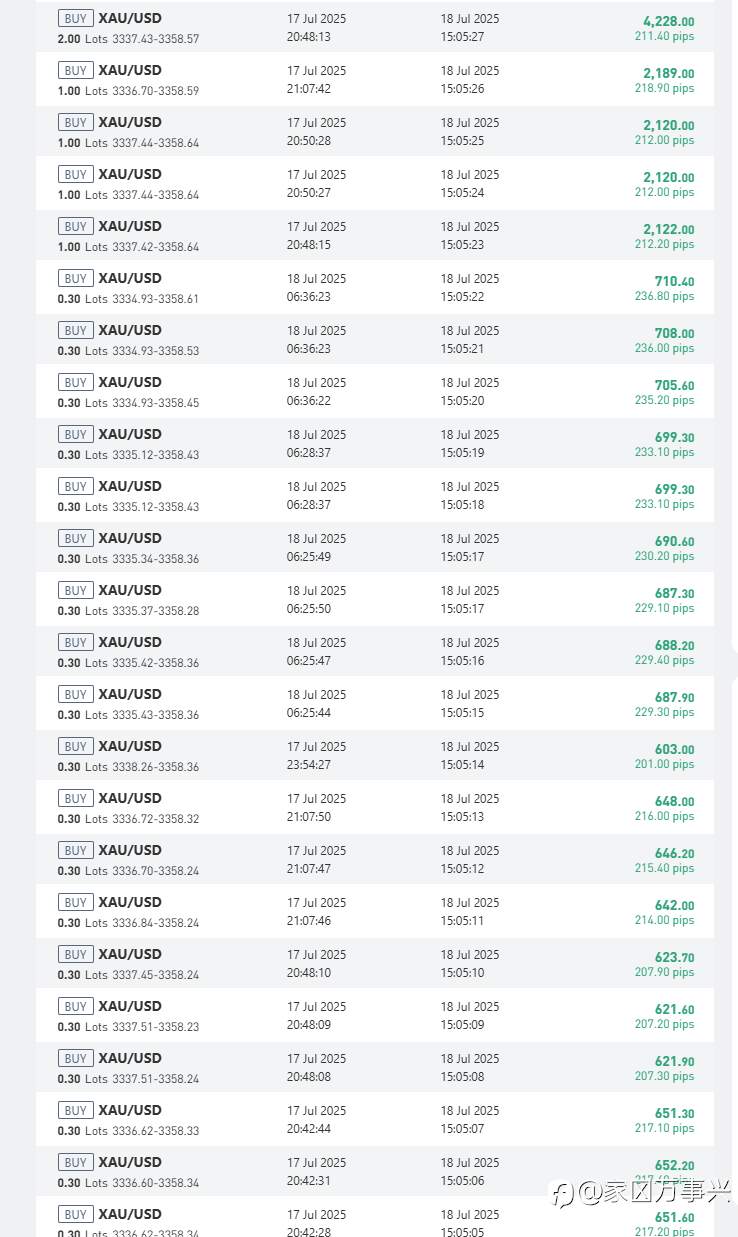
Task: Click the 688.20 profit amount
Action: (674, 645)
